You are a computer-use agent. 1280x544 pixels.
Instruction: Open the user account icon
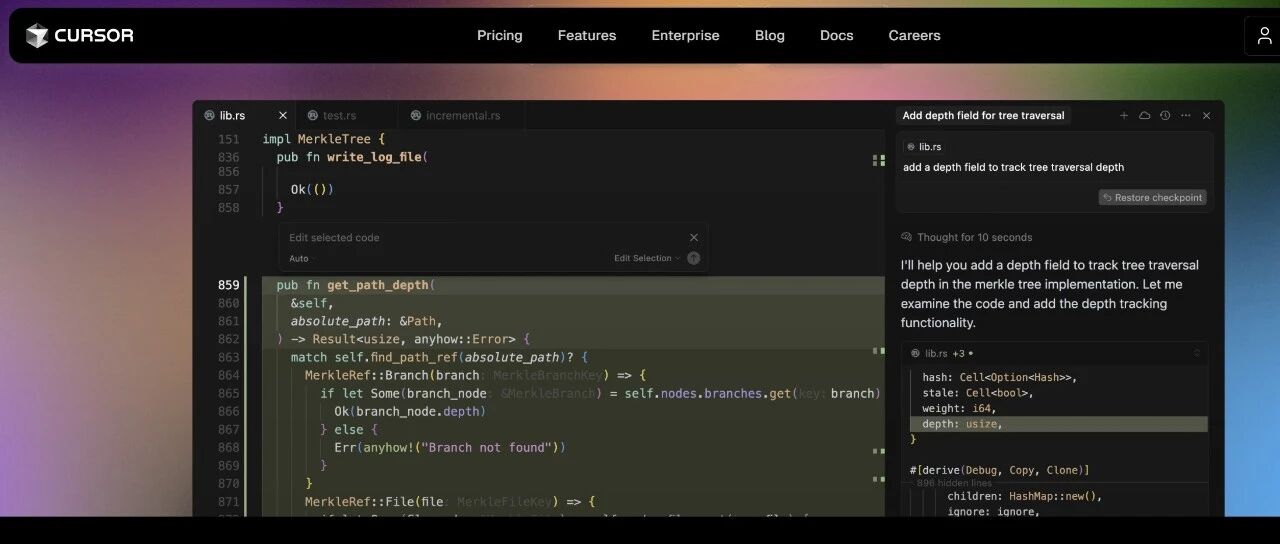click(1264, 36)
